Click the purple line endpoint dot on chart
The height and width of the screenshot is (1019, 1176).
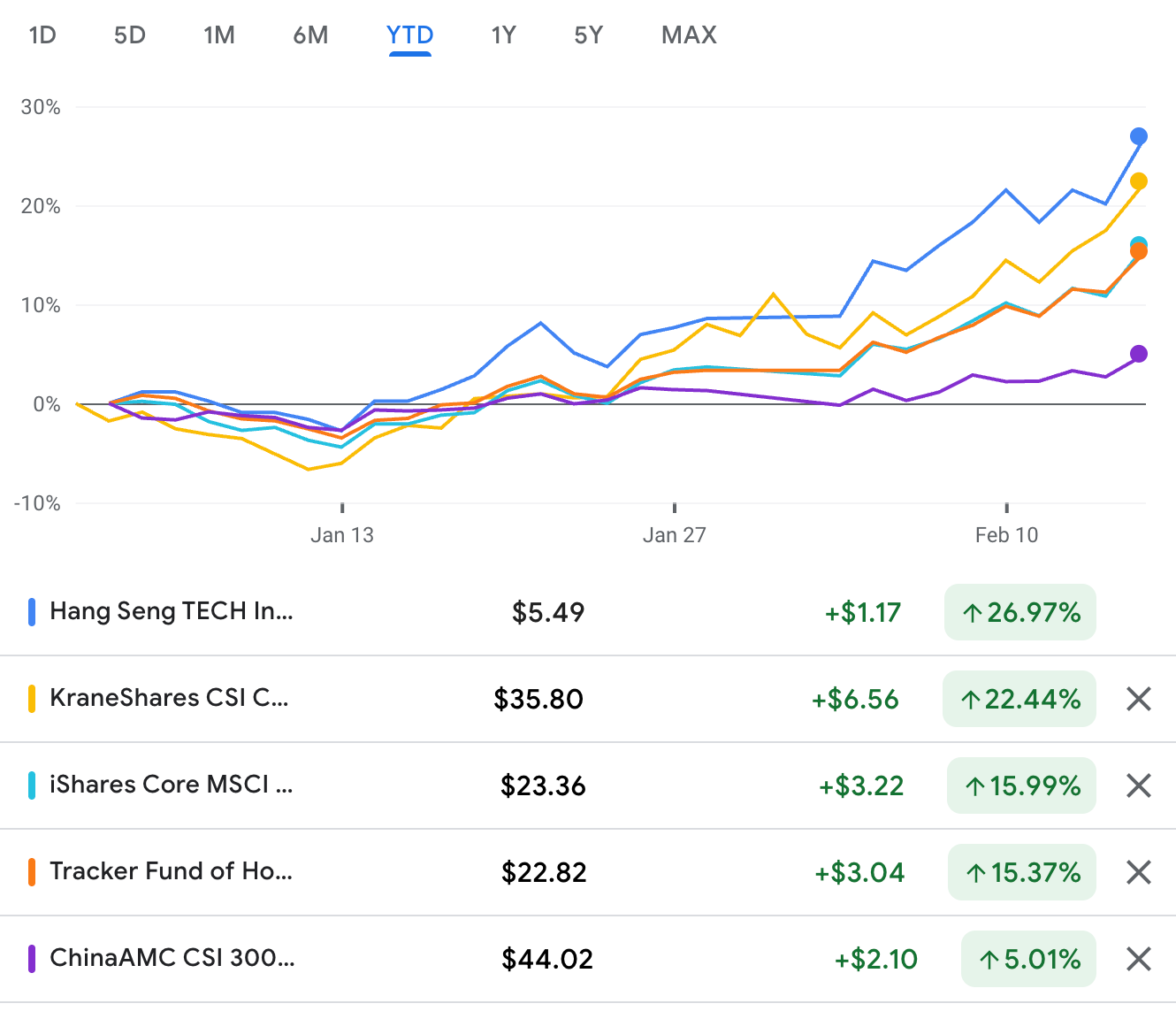pos(1139,354)
